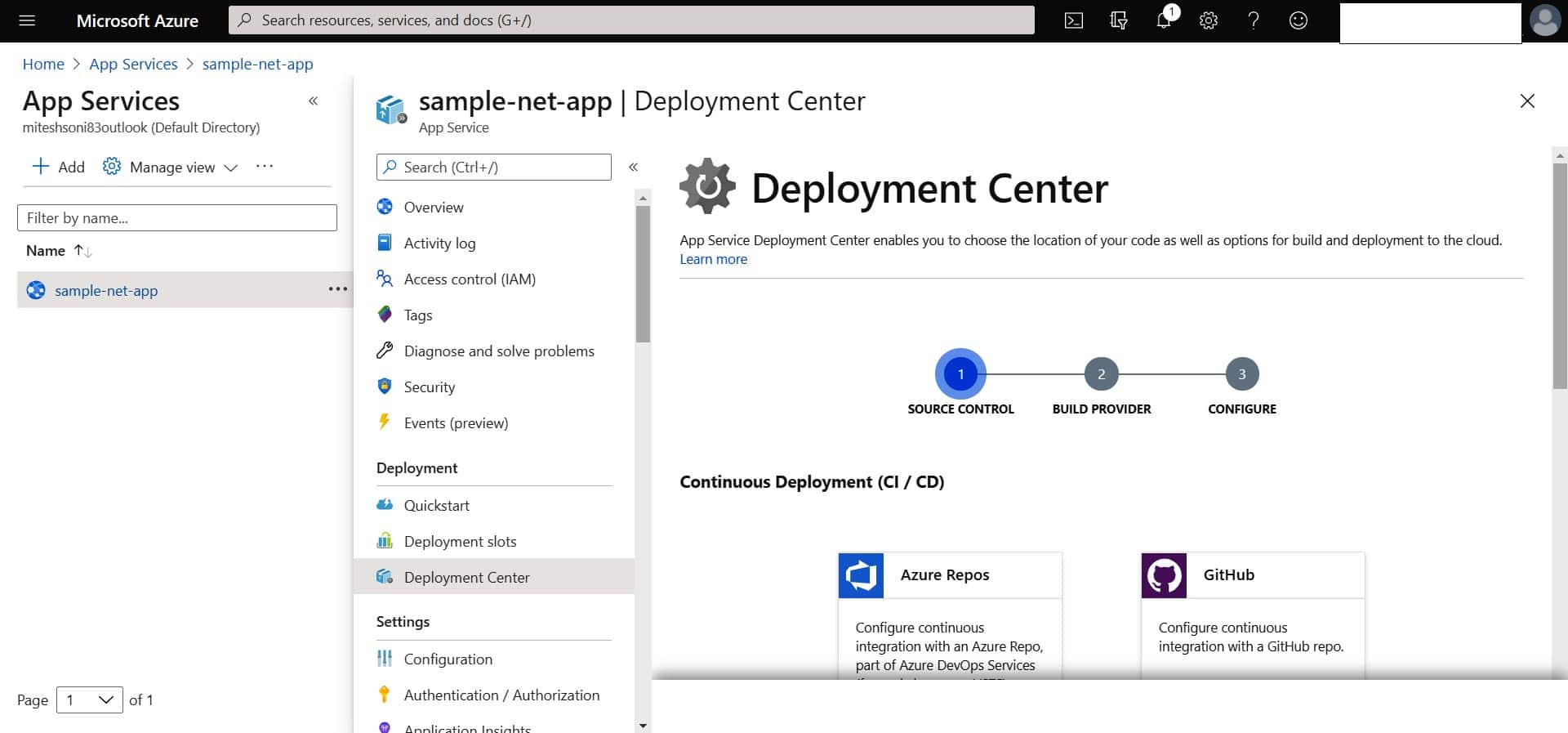Click Add to create app service
This screenshot has height=733, width=1568.
click(58, 167)
